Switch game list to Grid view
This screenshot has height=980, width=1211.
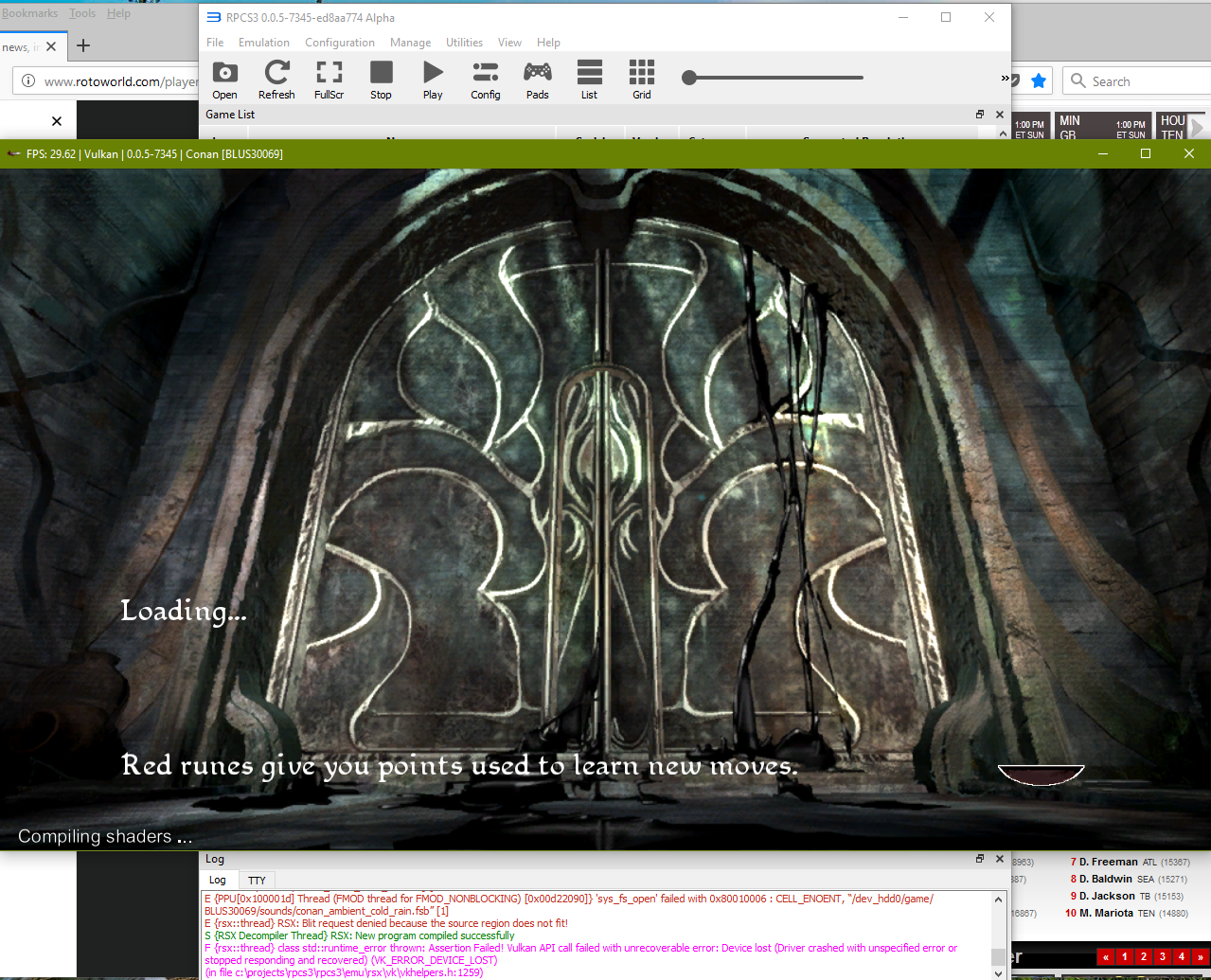click(x=642, y=80)
